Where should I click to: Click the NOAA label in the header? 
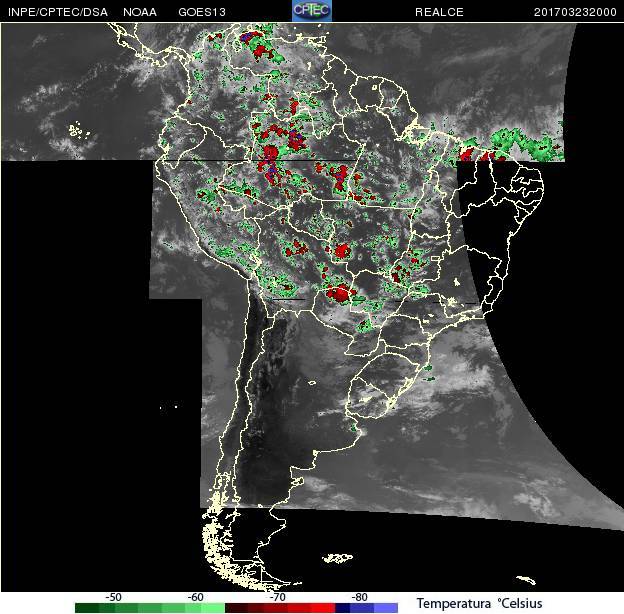click(x=140, y=12)
